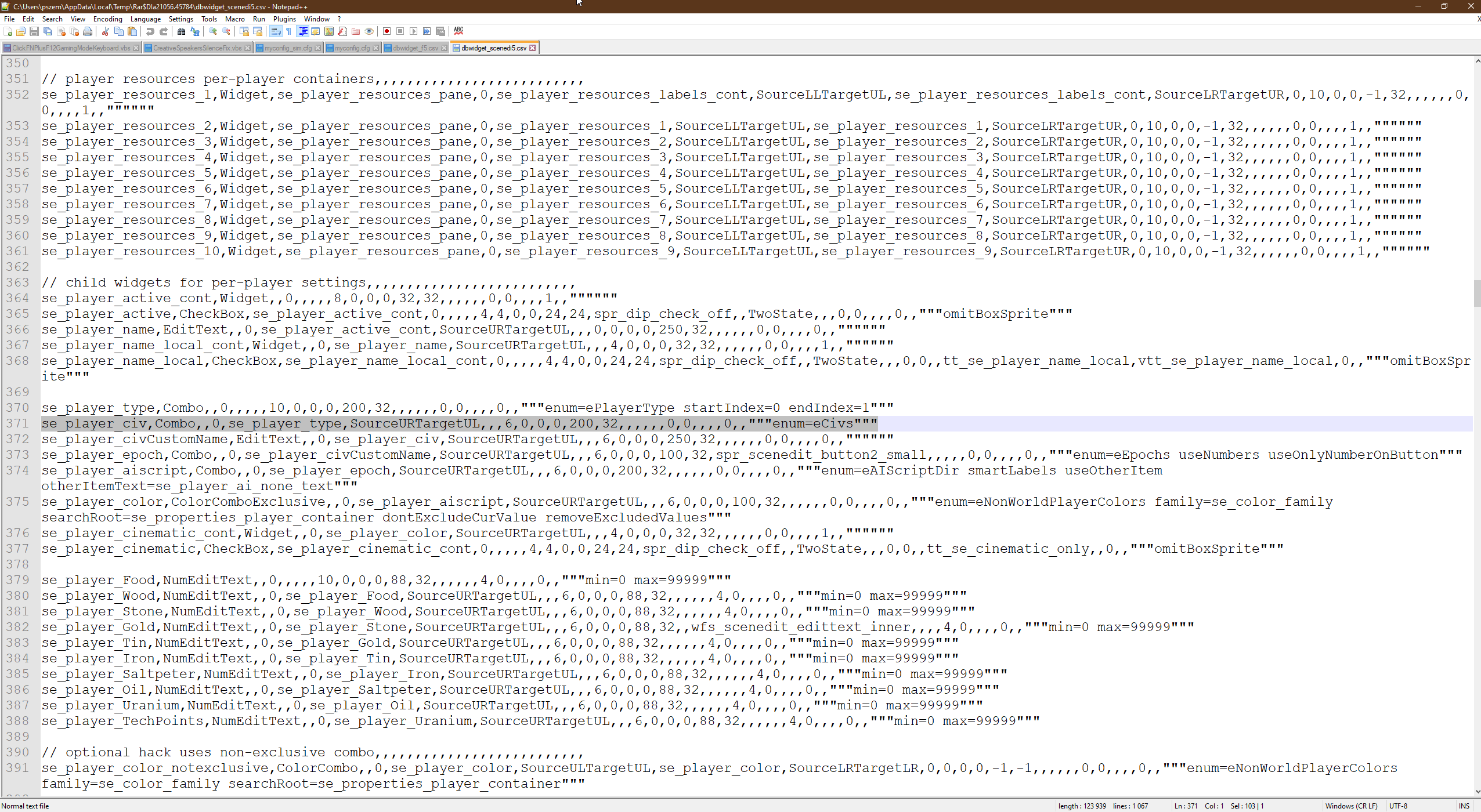Viewport: 1481px width, 812px height.
Task: Zoom out with magnifier minus icon
Action: coord(226,31)
